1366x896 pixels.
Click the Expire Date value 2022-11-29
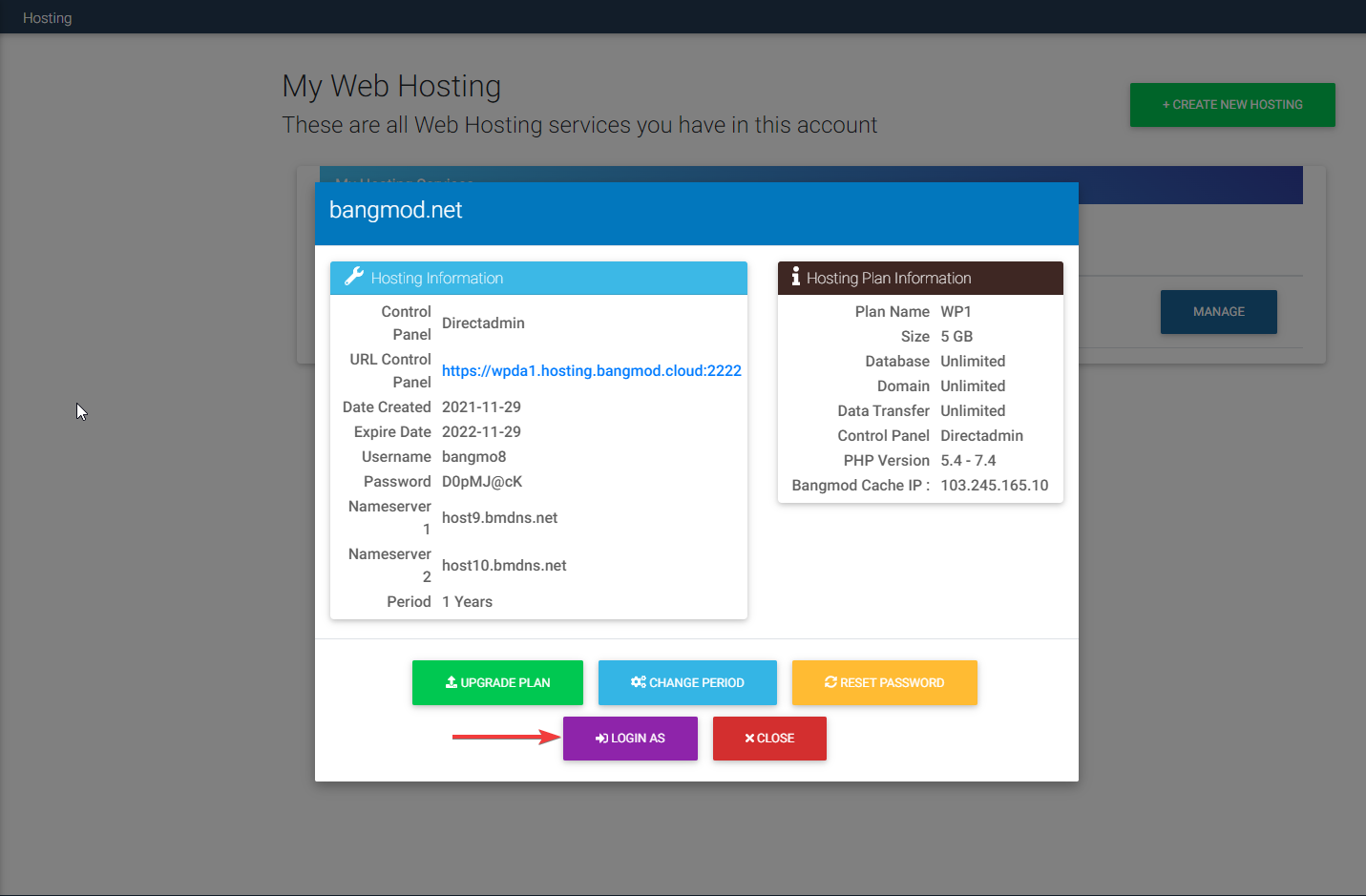481,432
